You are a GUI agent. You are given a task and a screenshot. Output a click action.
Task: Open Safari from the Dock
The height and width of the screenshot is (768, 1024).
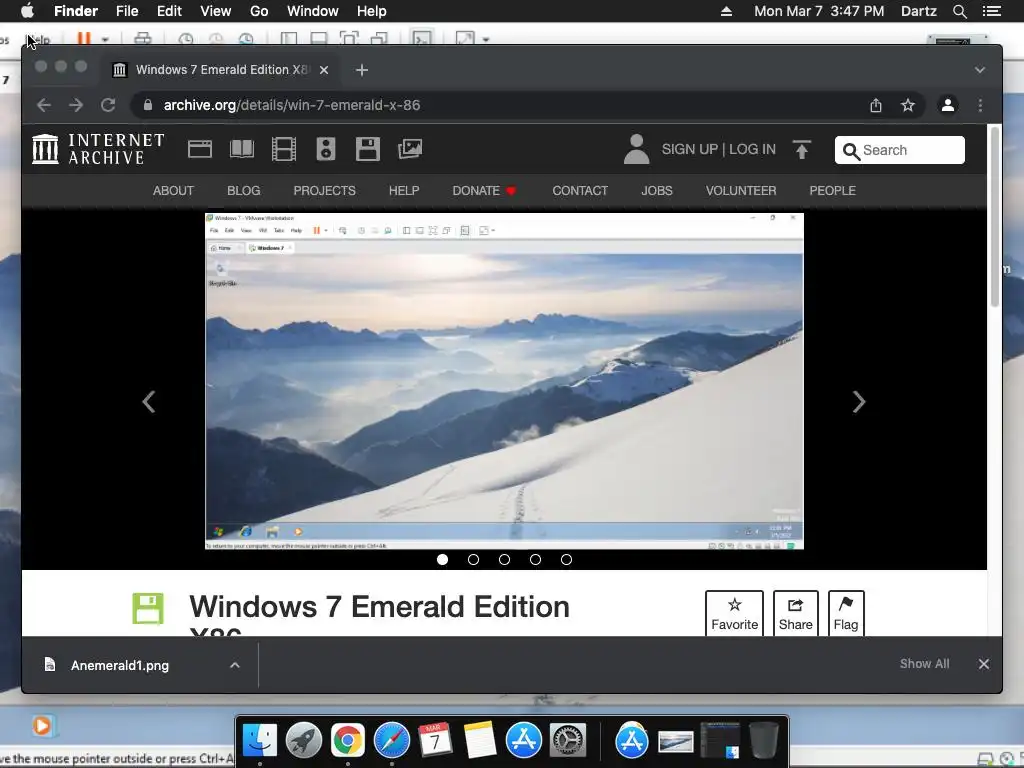[391, 741]
